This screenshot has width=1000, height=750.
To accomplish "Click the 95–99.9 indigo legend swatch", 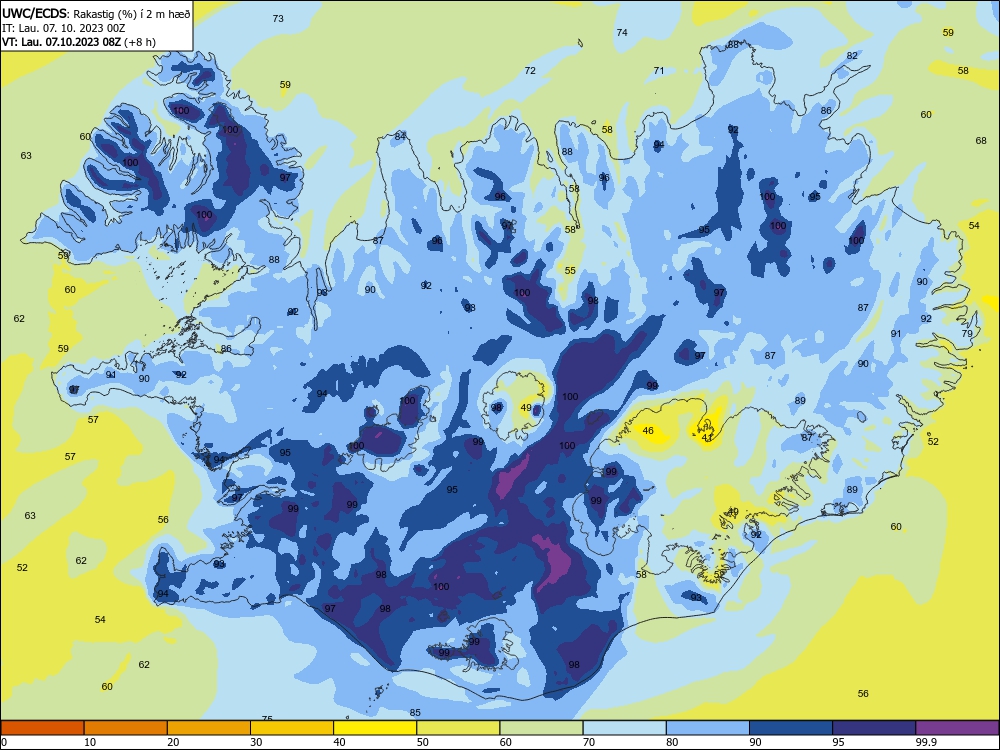I will (x=874, y=728).
